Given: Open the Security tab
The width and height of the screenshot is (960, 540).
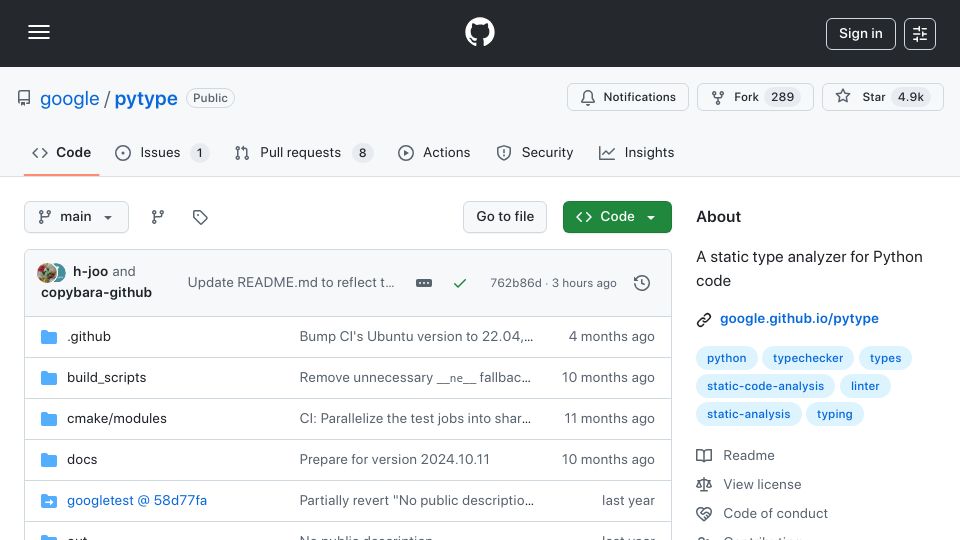Looking at the screenshot, I should 534,152.
